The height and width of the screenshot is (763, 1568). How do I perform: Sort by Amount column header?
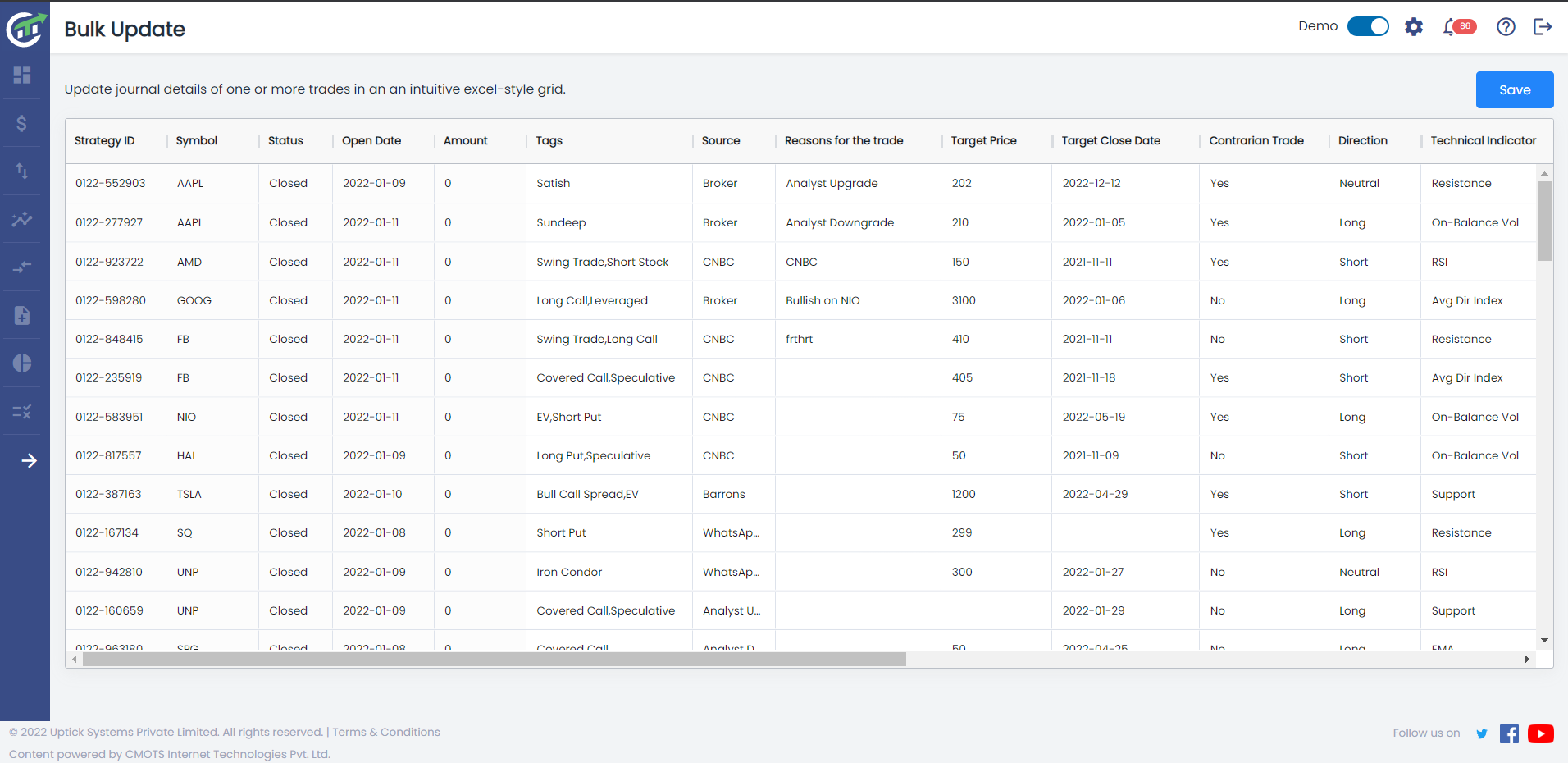pos(466,140)
